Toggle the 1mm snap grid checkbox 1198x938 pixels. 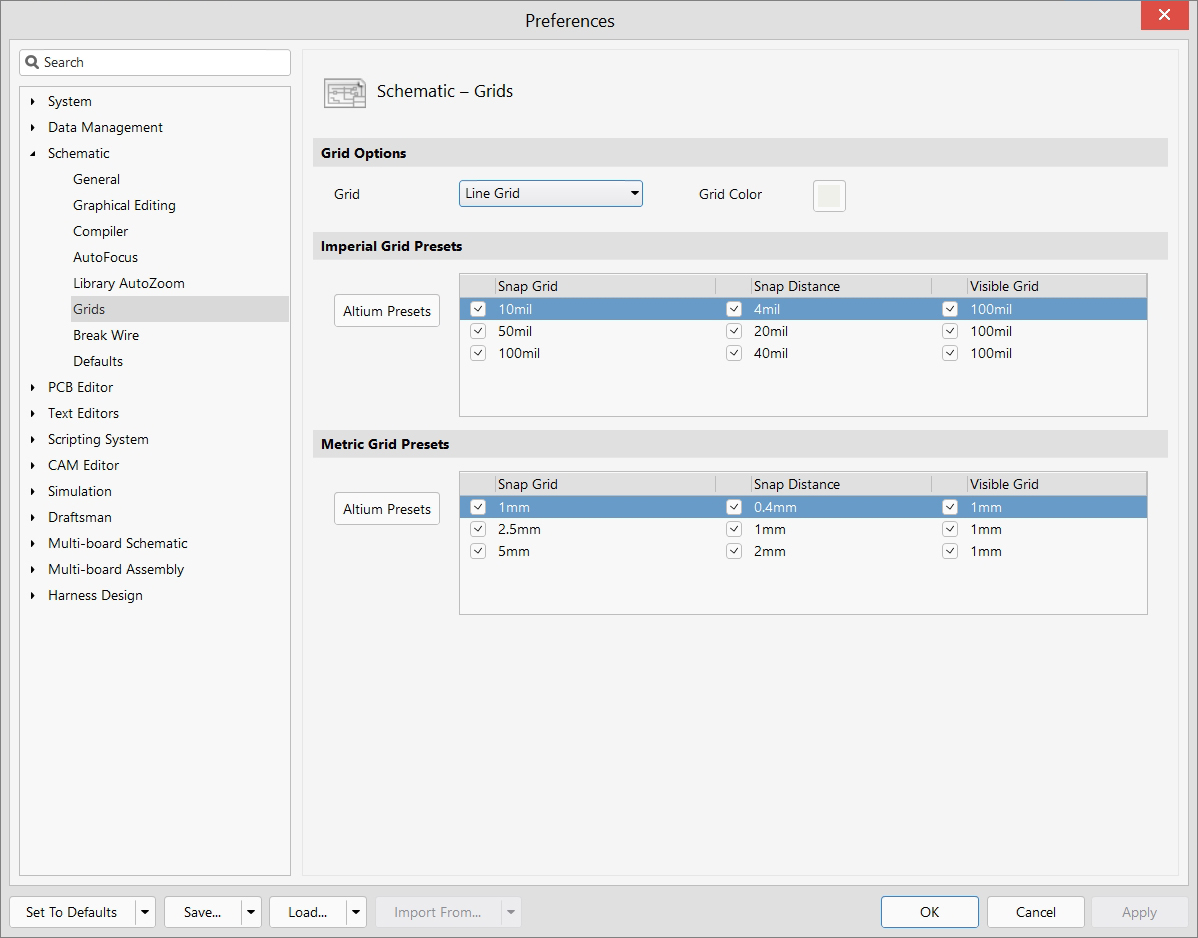(x=478, y=507)
